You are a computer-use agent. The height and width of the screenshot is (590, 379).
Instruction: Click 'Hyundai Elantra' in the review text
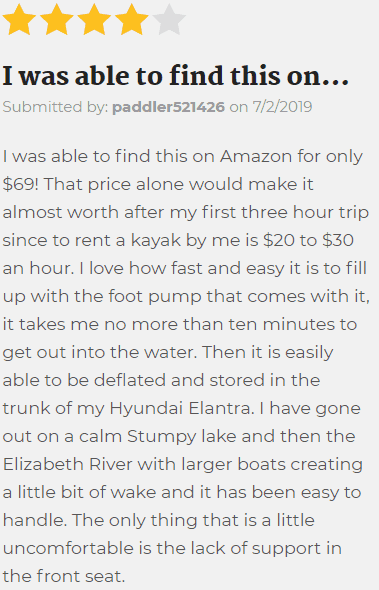180,409
